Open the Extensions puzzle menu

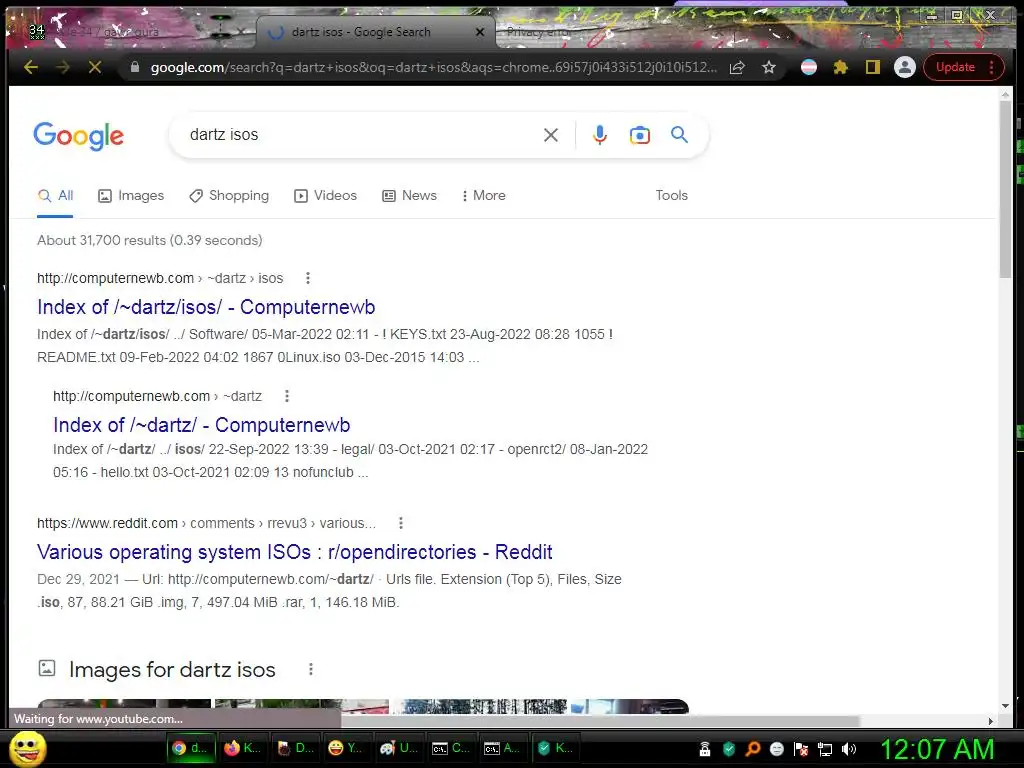coord(840,67)
